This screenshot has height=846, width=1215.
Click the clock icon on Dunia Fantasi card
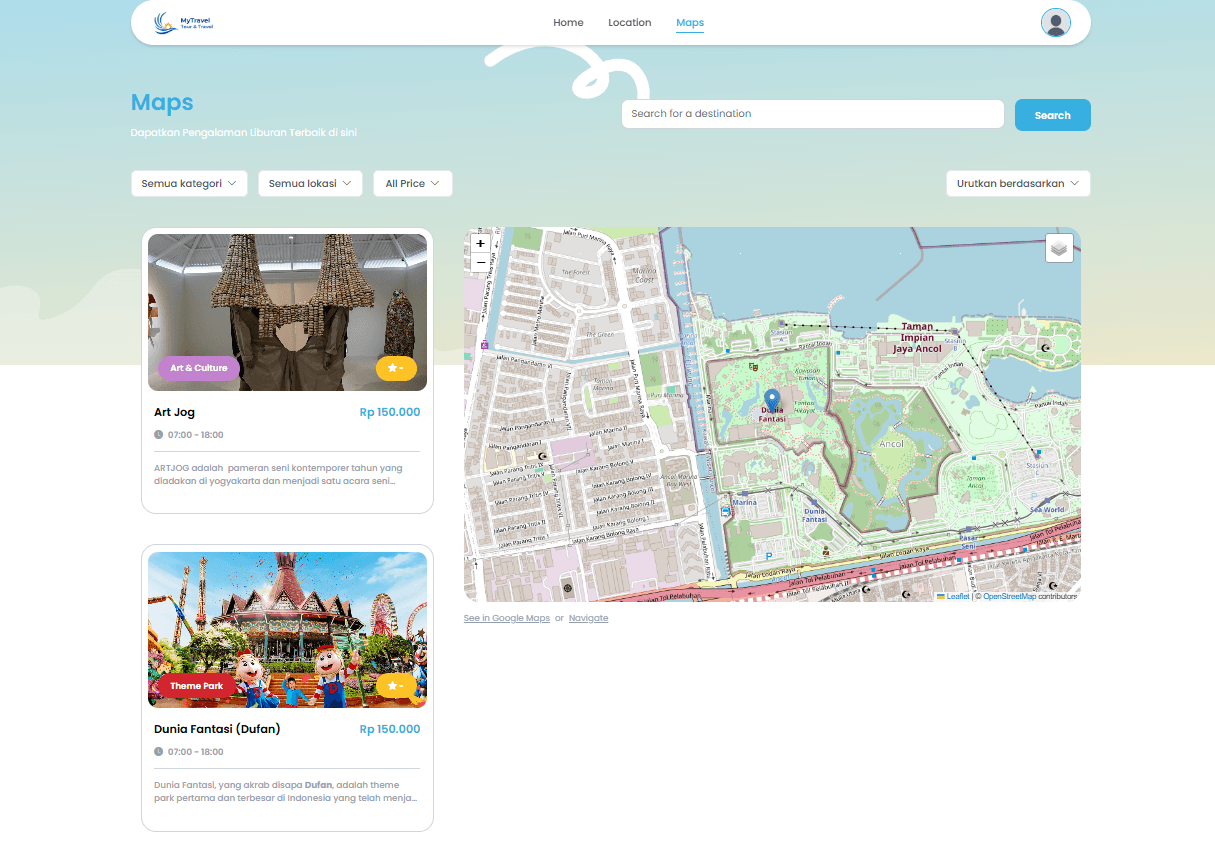(x=158, y=752)
